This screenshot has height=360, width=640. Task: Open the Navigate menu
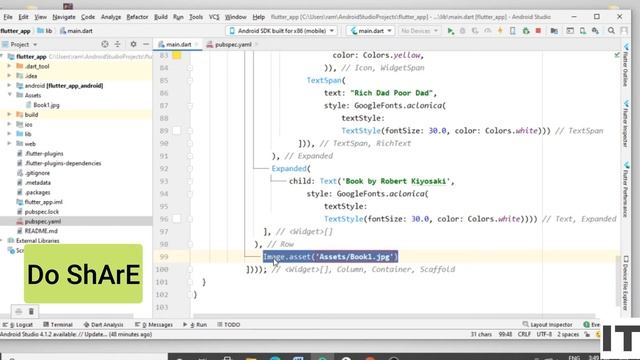[x=64, y=17]
